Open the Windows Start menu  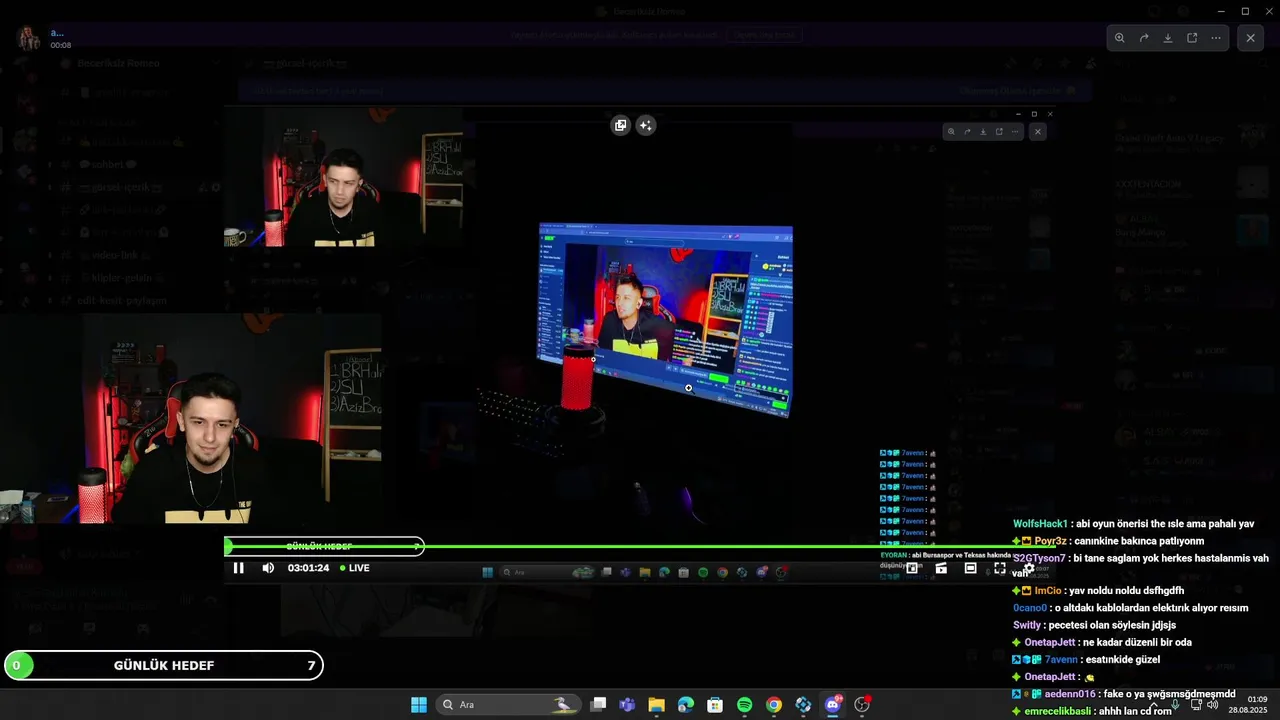click(419, 705)
